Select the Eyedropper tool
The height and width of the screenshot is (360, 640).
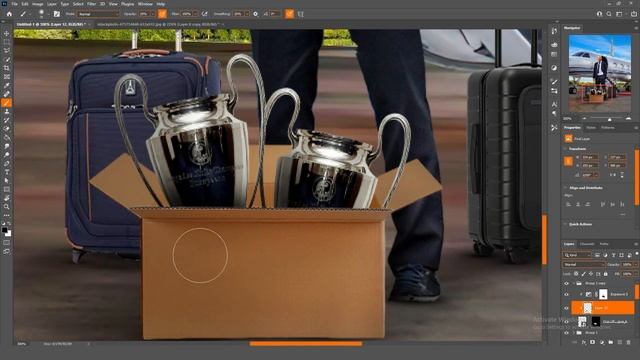pos(7,85)
